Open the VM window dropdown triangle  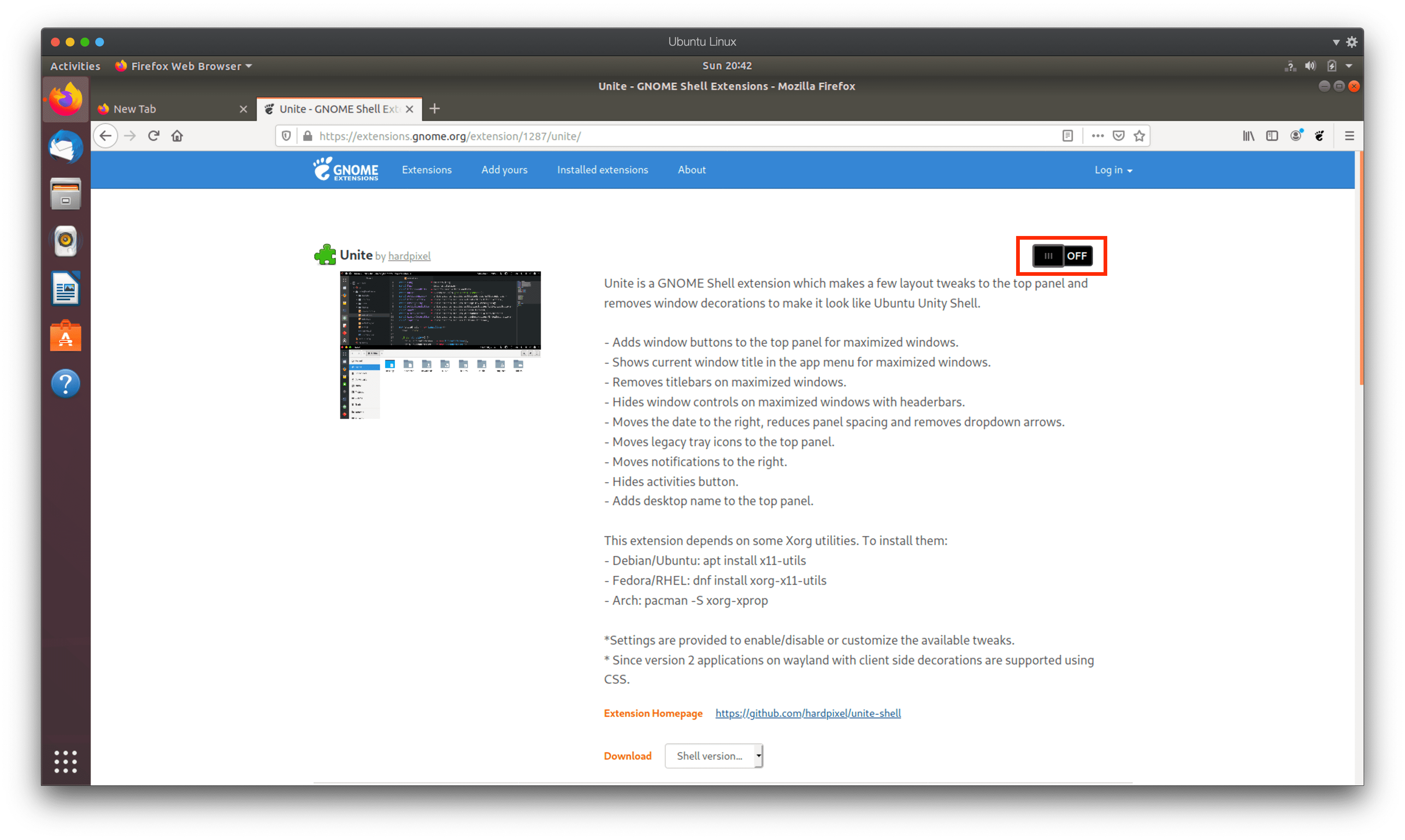click(x=1335, y=42)
